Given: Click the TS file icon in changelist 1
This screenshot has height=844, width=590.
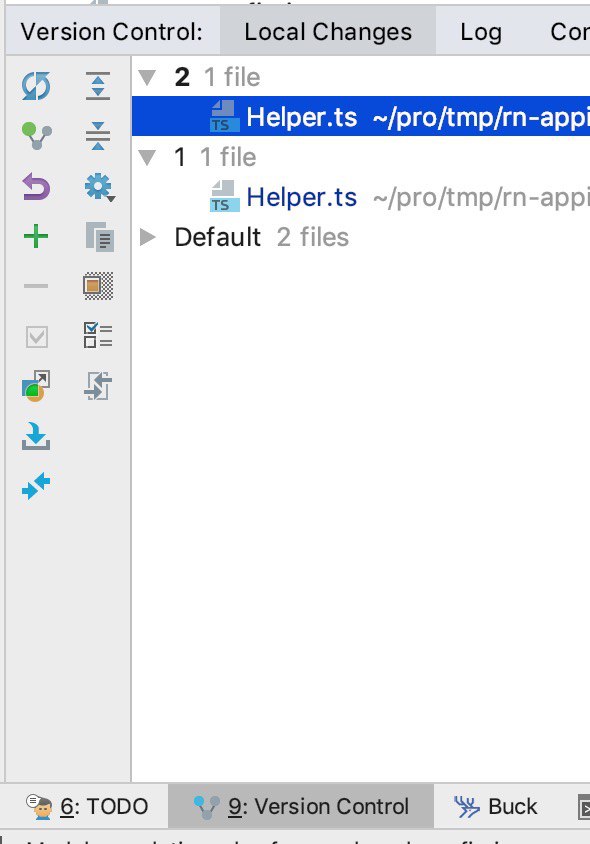Looking at the screenshot, I should [x=224, y=196].
